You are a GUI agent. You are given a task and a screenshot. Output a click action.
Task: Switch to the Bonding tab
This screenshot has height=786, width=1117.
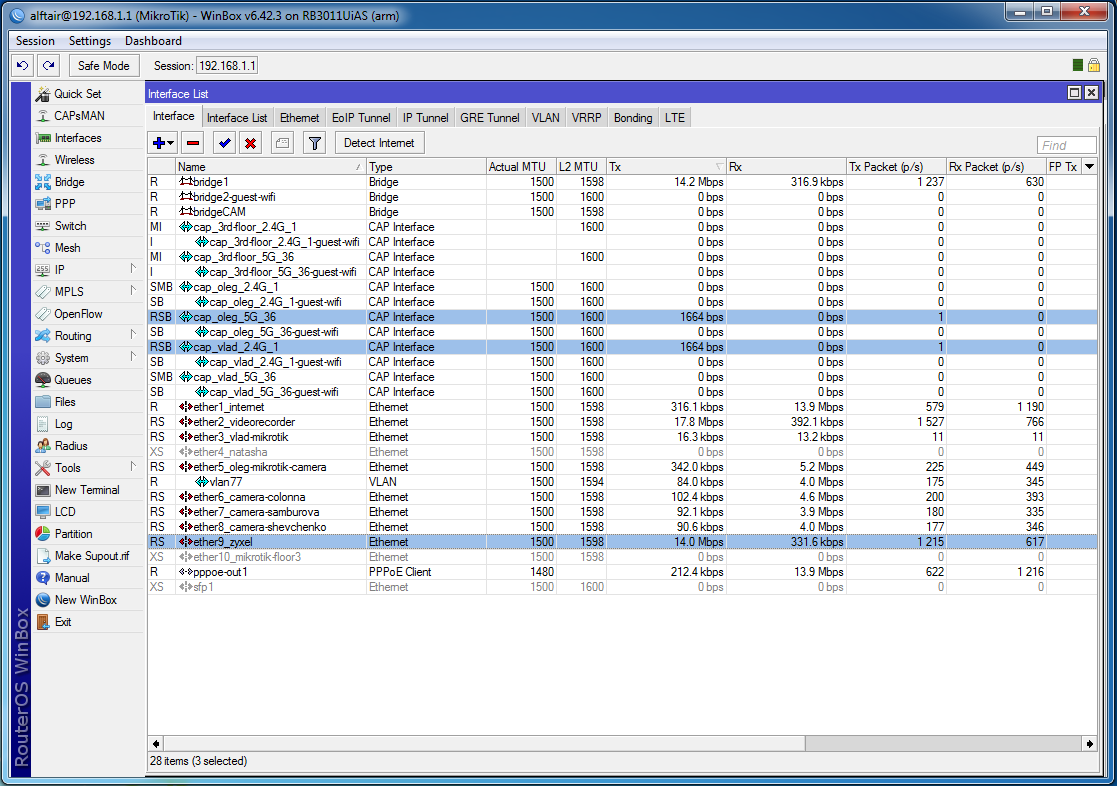point(633,118)
